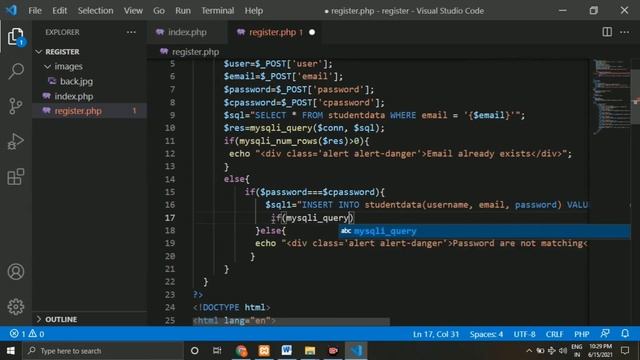Click the VS Code logo icon
The height and width of the screenshot is (360, 640).
[x=11, y=10]
